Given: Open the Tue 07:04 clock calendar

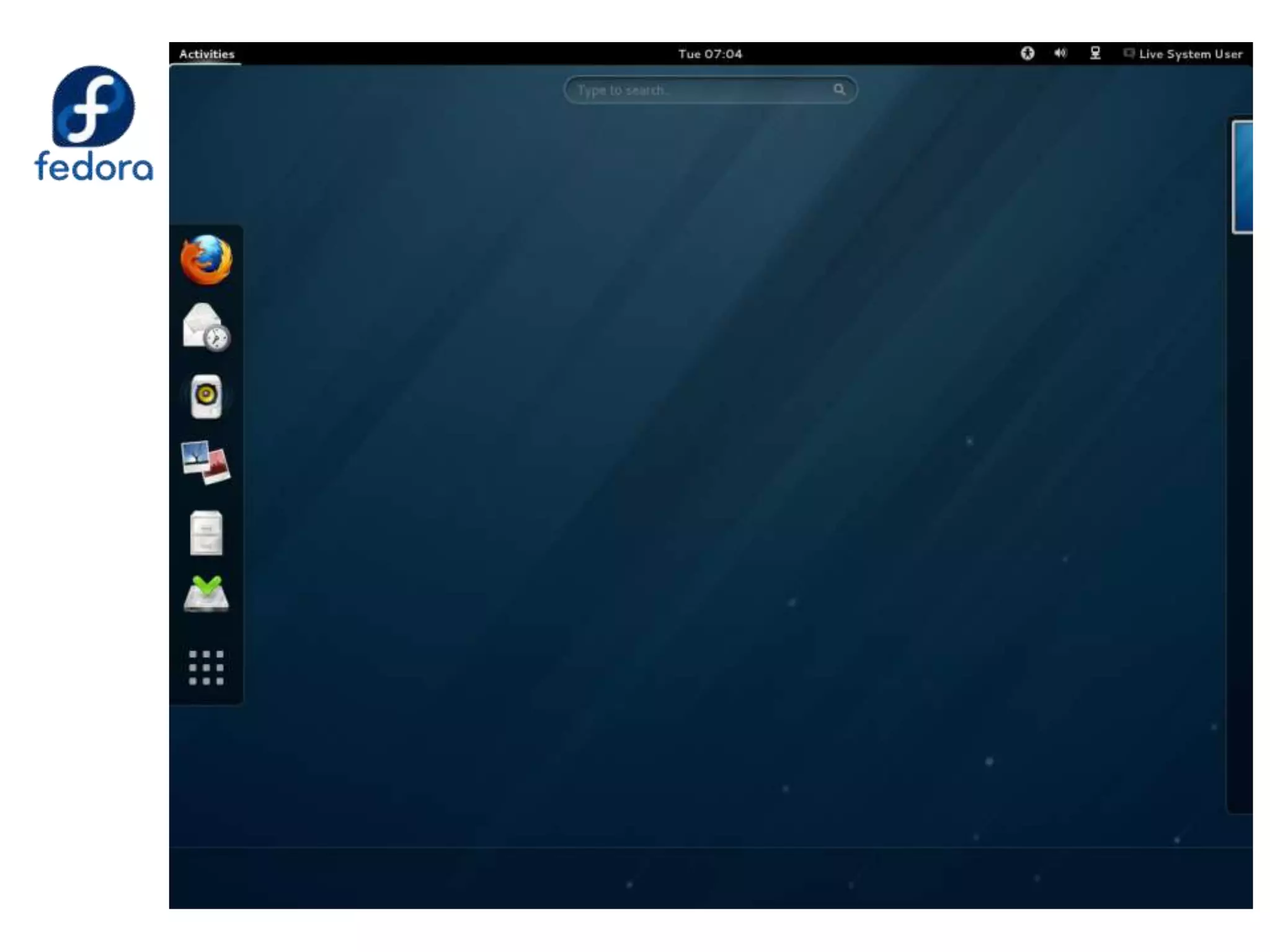Looking at the screenshot, I should point(710,54).
